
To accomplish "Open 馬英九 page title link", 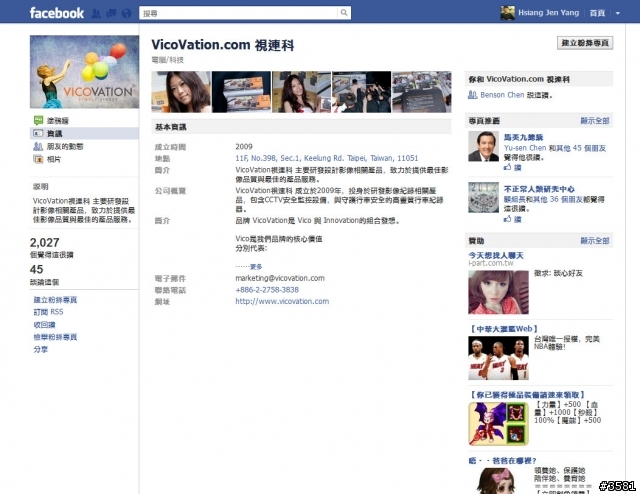I will tap(523, 137).
